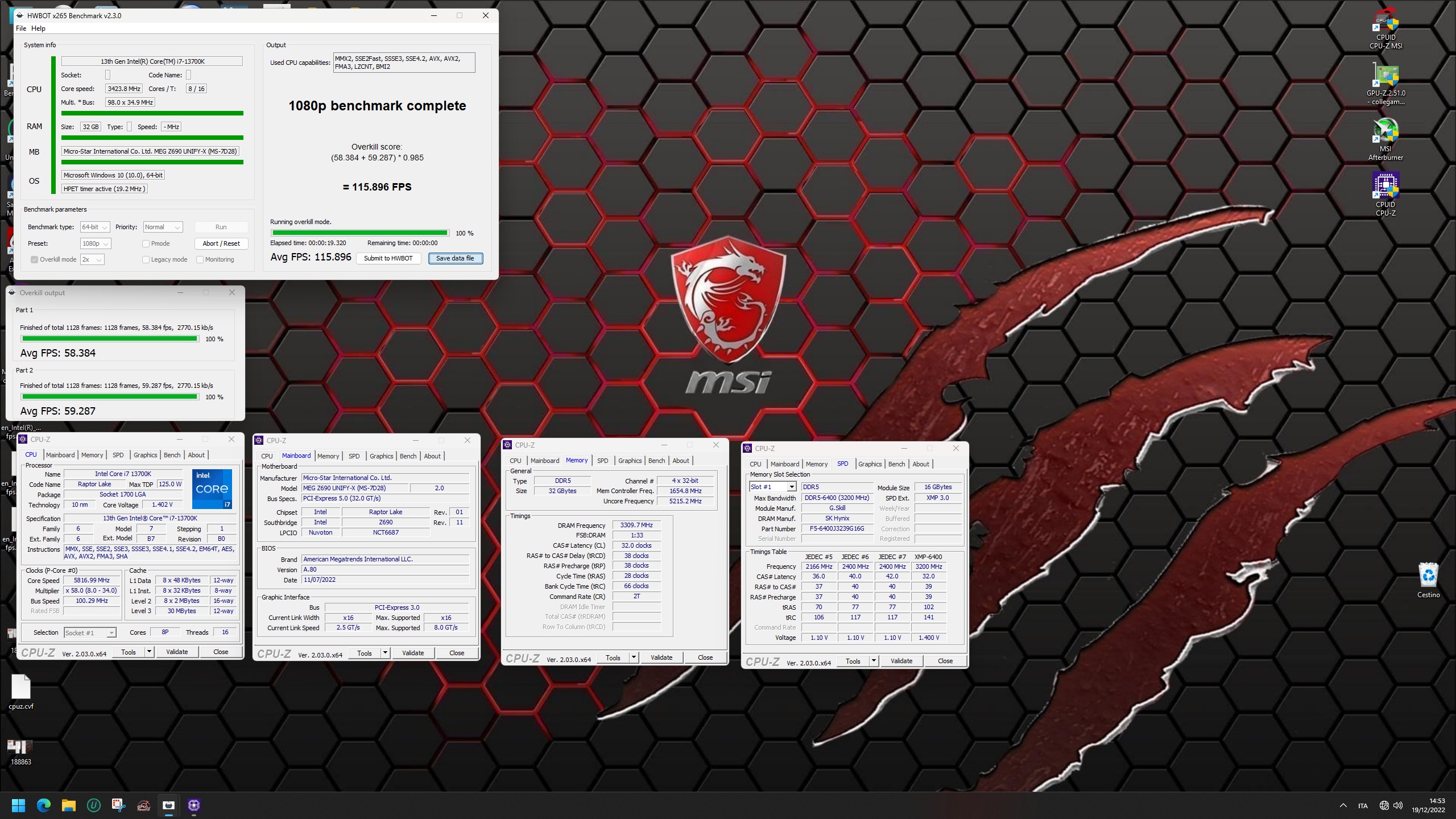
Task: Click the Part Number F5-6400J3239G16G field
Action: [x=837, y=528]
